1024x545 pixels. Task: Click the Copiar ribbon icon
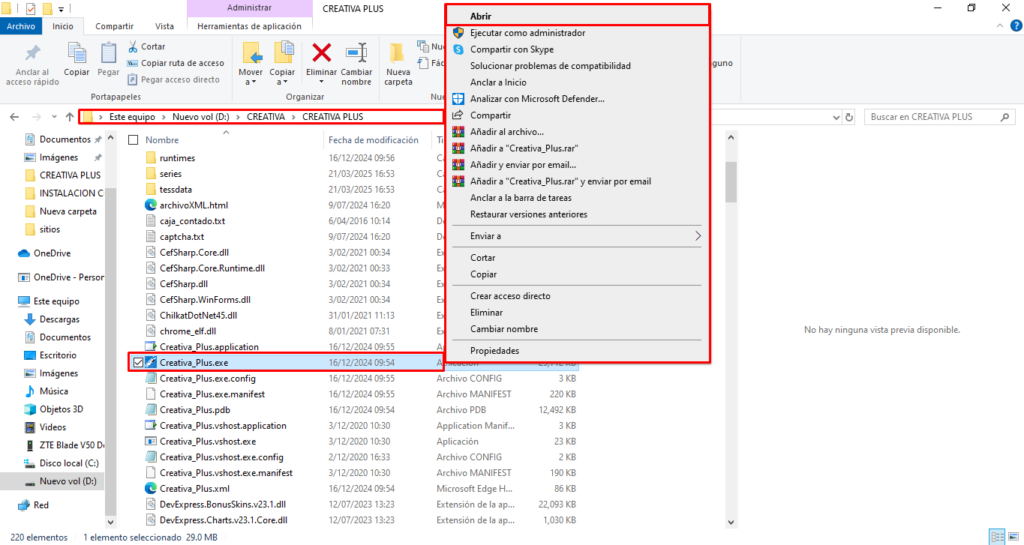76,54
